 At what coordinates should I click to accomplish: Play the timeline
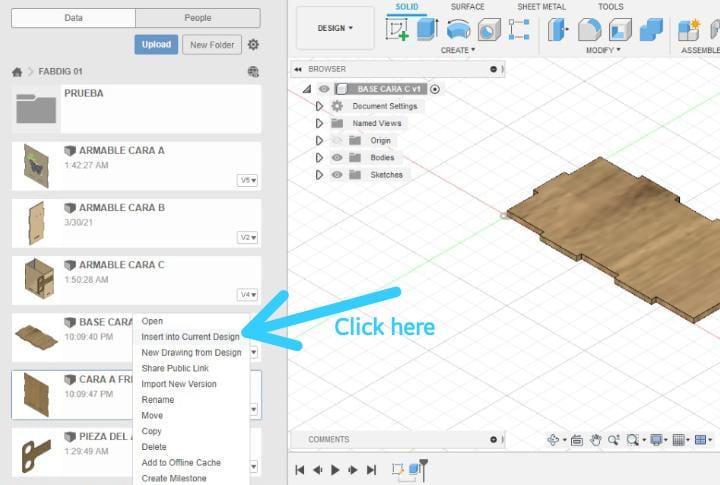click(335, 470)
